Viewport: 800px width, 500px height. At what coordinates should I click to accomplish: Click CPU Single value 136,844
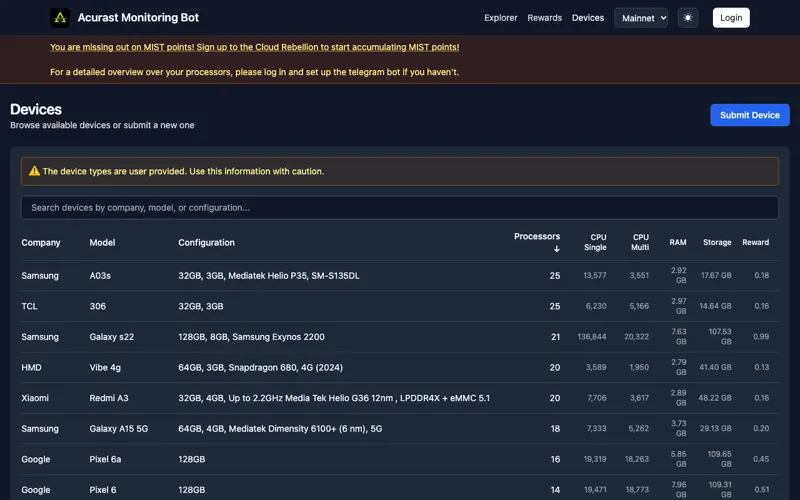click(592, 337)
